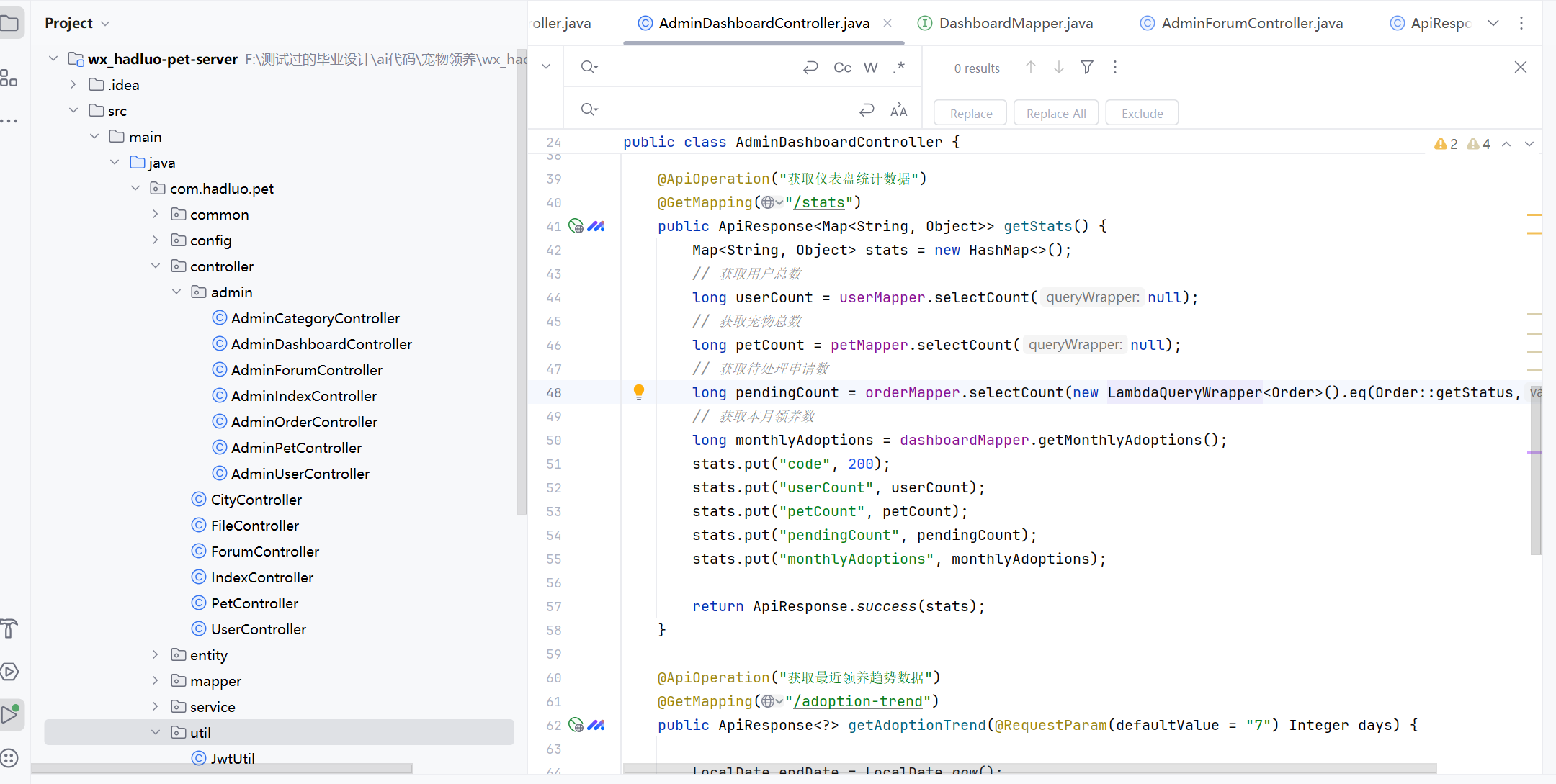This screenshot has height=784, width=1556.
Task: Click in the find search text field
Action: point(699,67)
